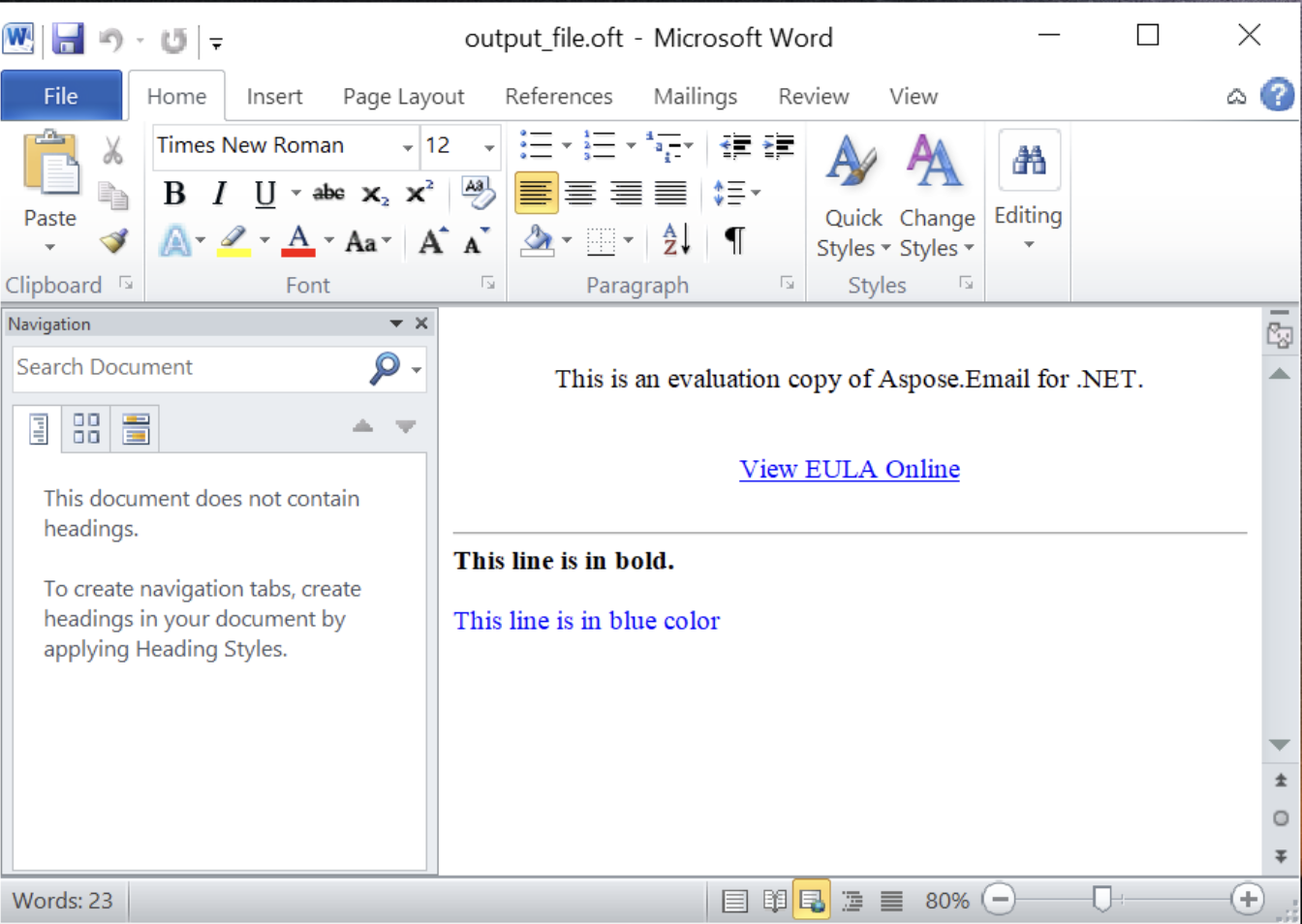Open the Find tool in Editing group

pos(1027,160)
